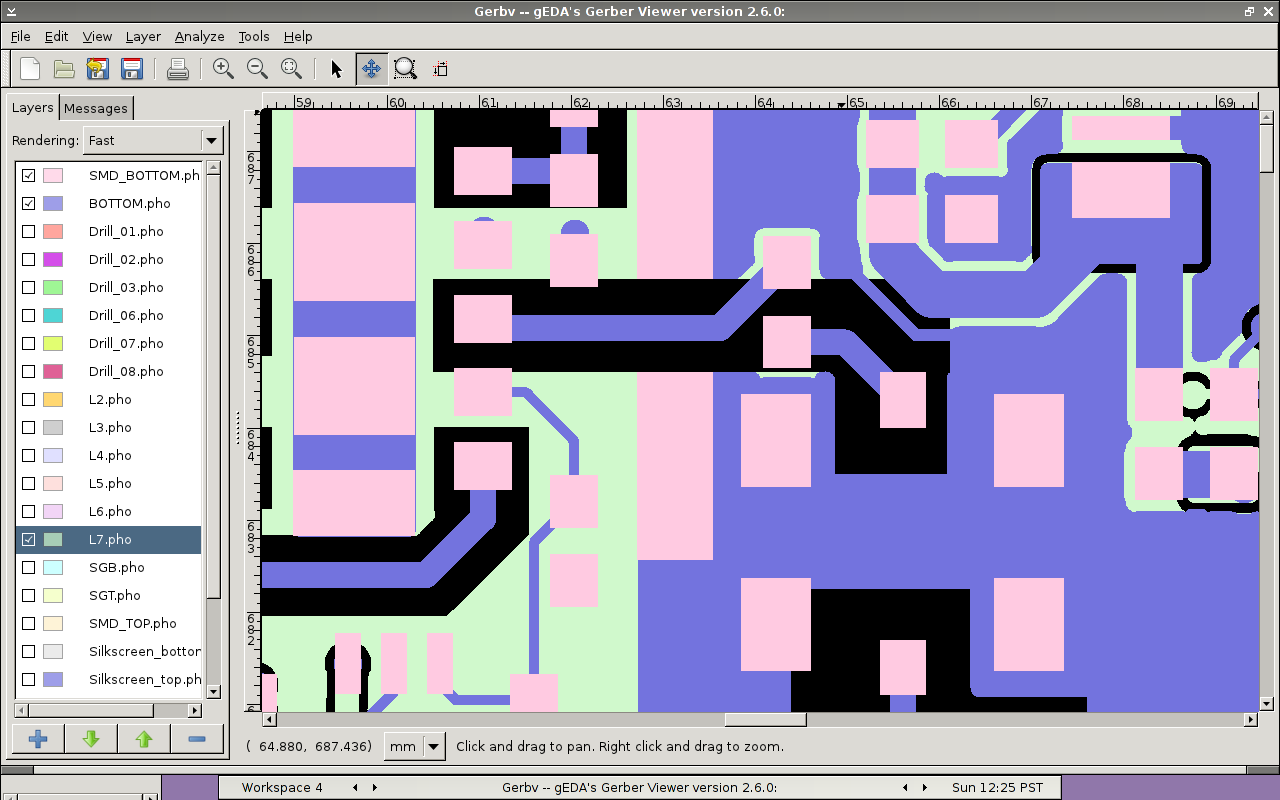Screen dimensions: 1280x800
Task: Toggle the L7.pho layer visibility checkbox
Action: pyautogui.click(x=29, y=539)
